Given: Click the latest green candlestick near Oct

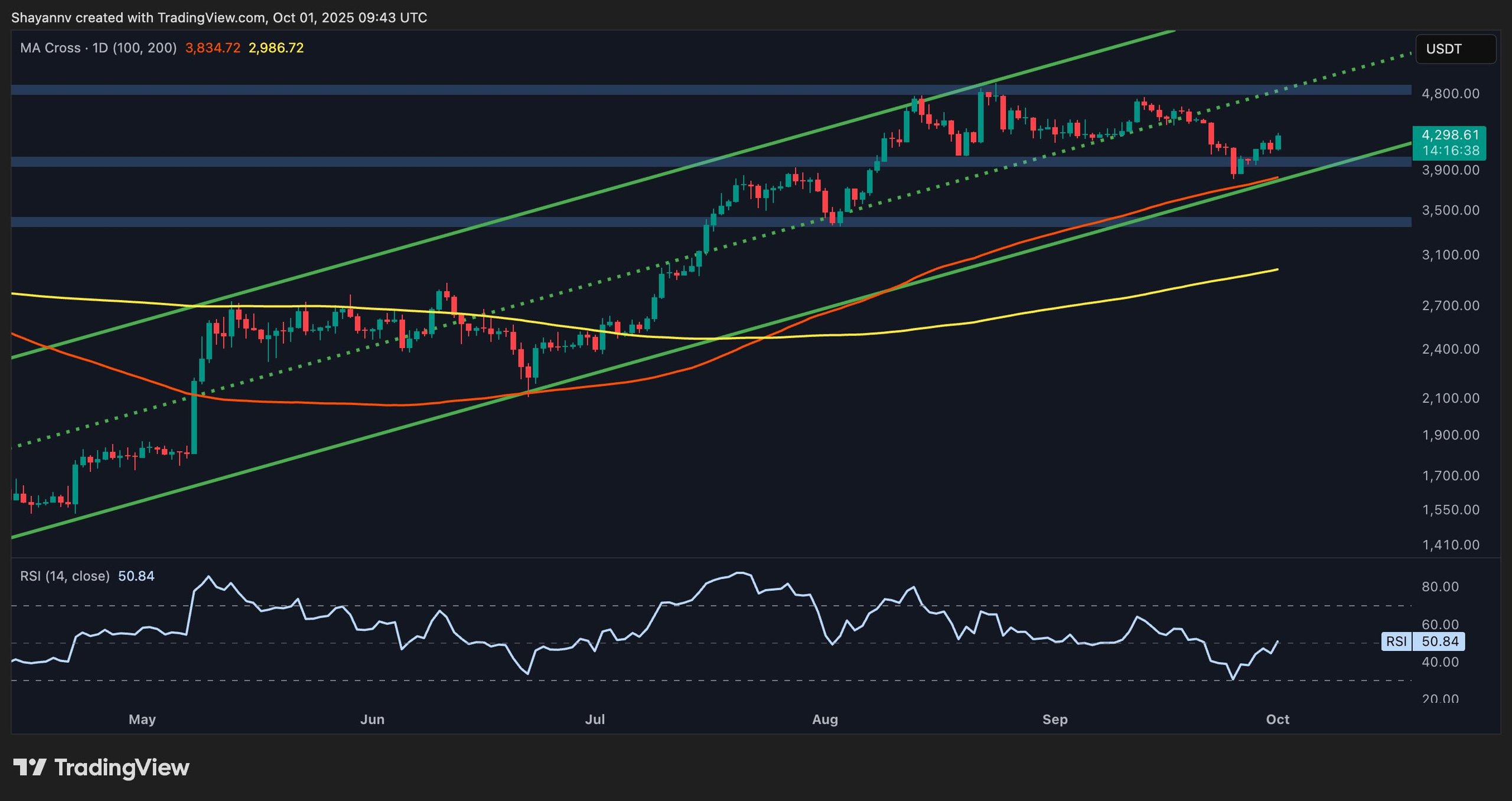Looking at the screenshot, I should pyautogui.click(x=1279, y=142).
